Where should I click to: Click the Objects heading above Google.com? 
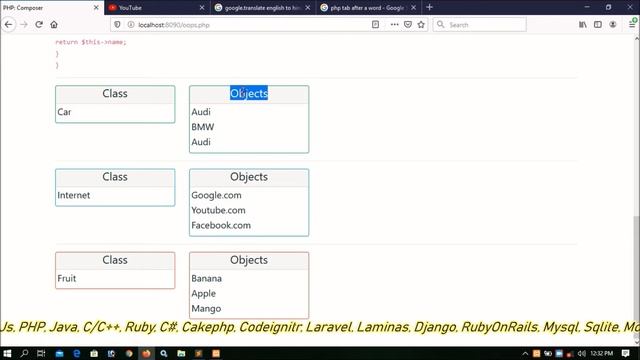tap(249, 177)
